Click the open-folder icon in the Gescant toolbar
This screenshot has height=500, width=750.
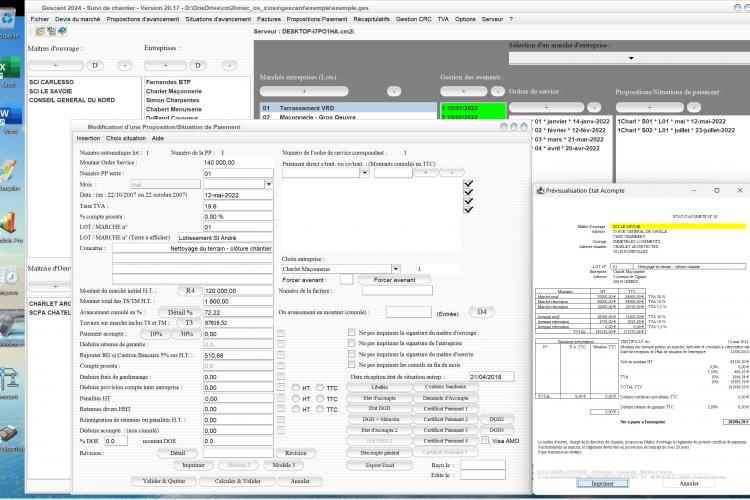pyautogui.click(x=40, y=32)
